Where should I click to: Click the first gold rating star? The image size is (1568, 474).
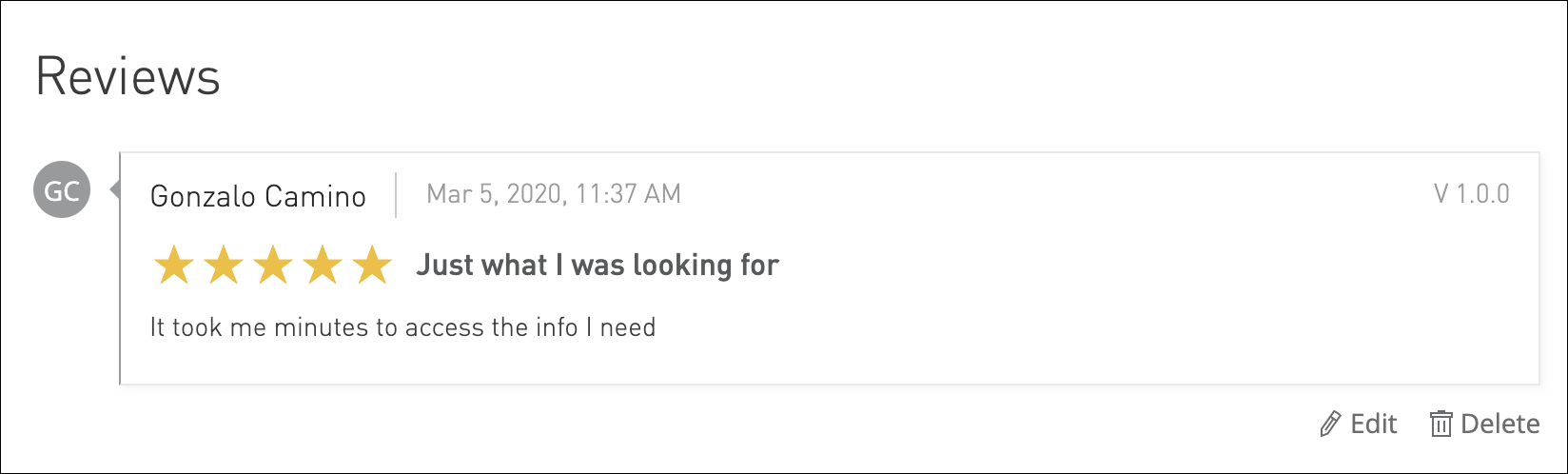tap(173, 266)
